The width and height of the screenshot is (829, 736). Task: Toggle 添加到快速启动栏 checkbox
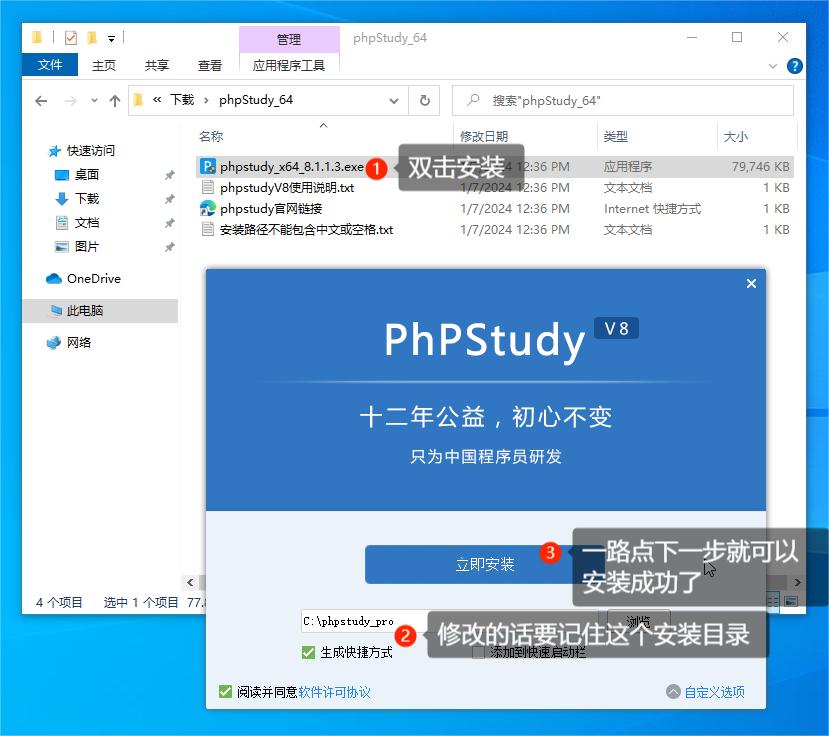[x=478, y=652]
